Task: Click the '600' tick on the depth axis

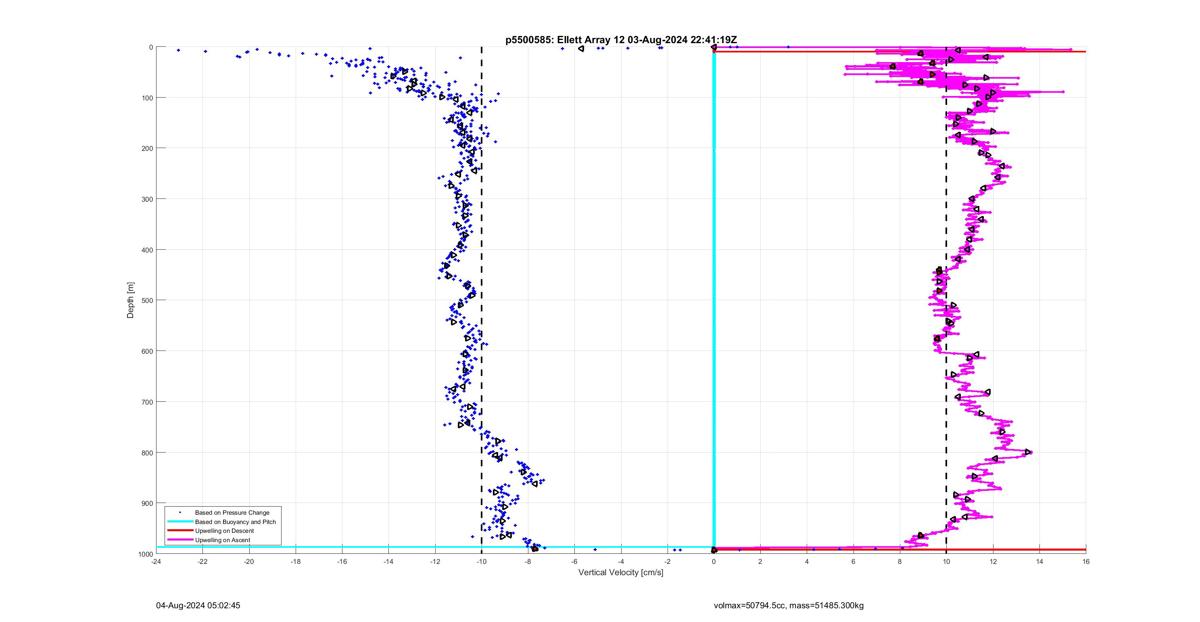Action: 147,351
